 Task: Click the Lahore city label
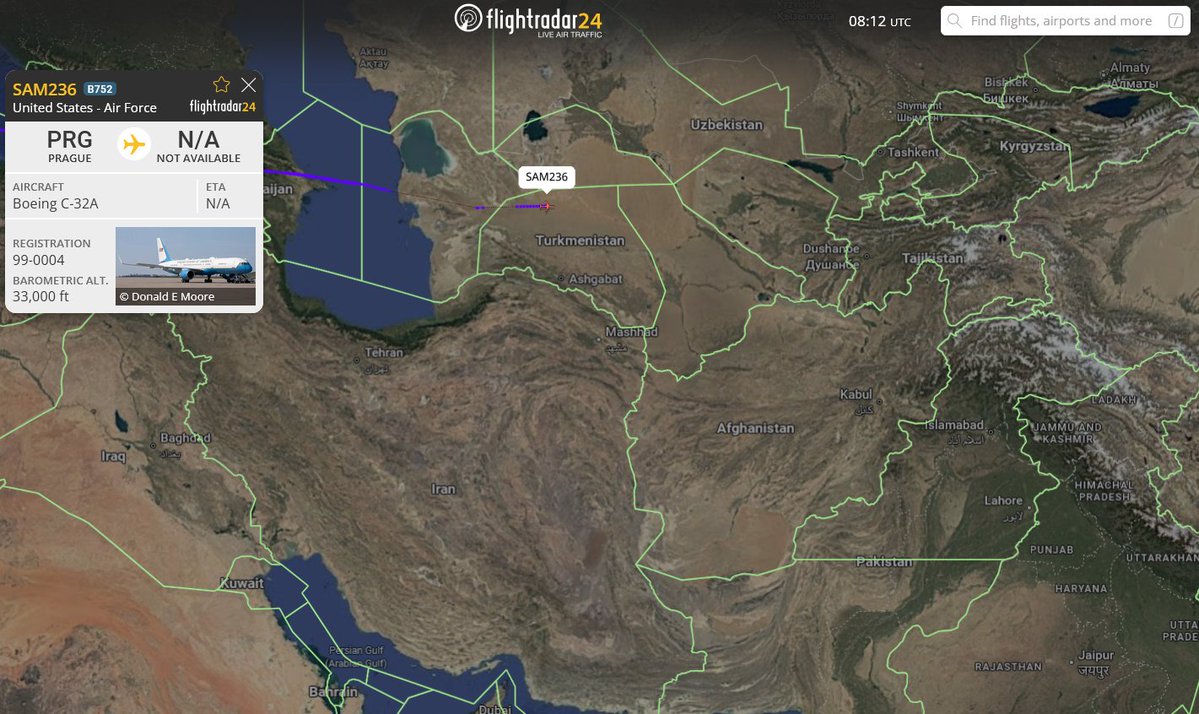(1003, 501)
